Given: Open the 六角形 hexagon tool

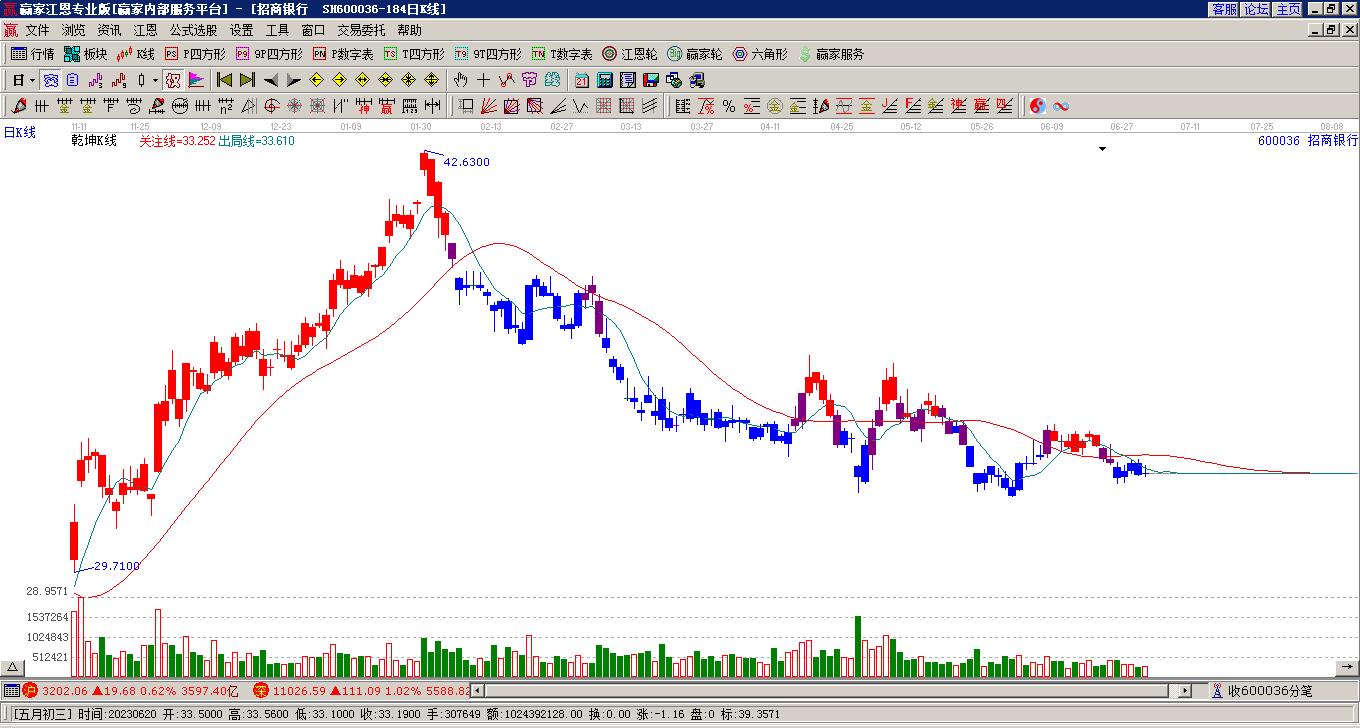Looking at the screenshot, I should coord(760,54).
